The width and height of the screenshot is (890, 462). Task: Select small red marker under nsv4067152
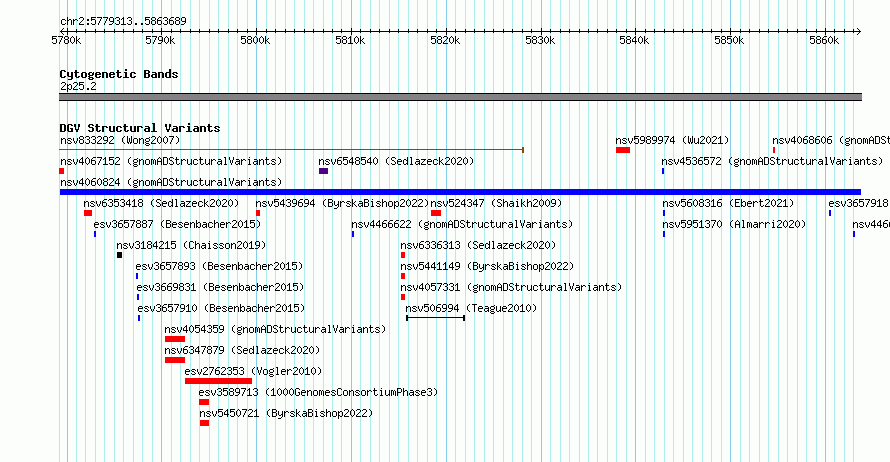[62, 171]
